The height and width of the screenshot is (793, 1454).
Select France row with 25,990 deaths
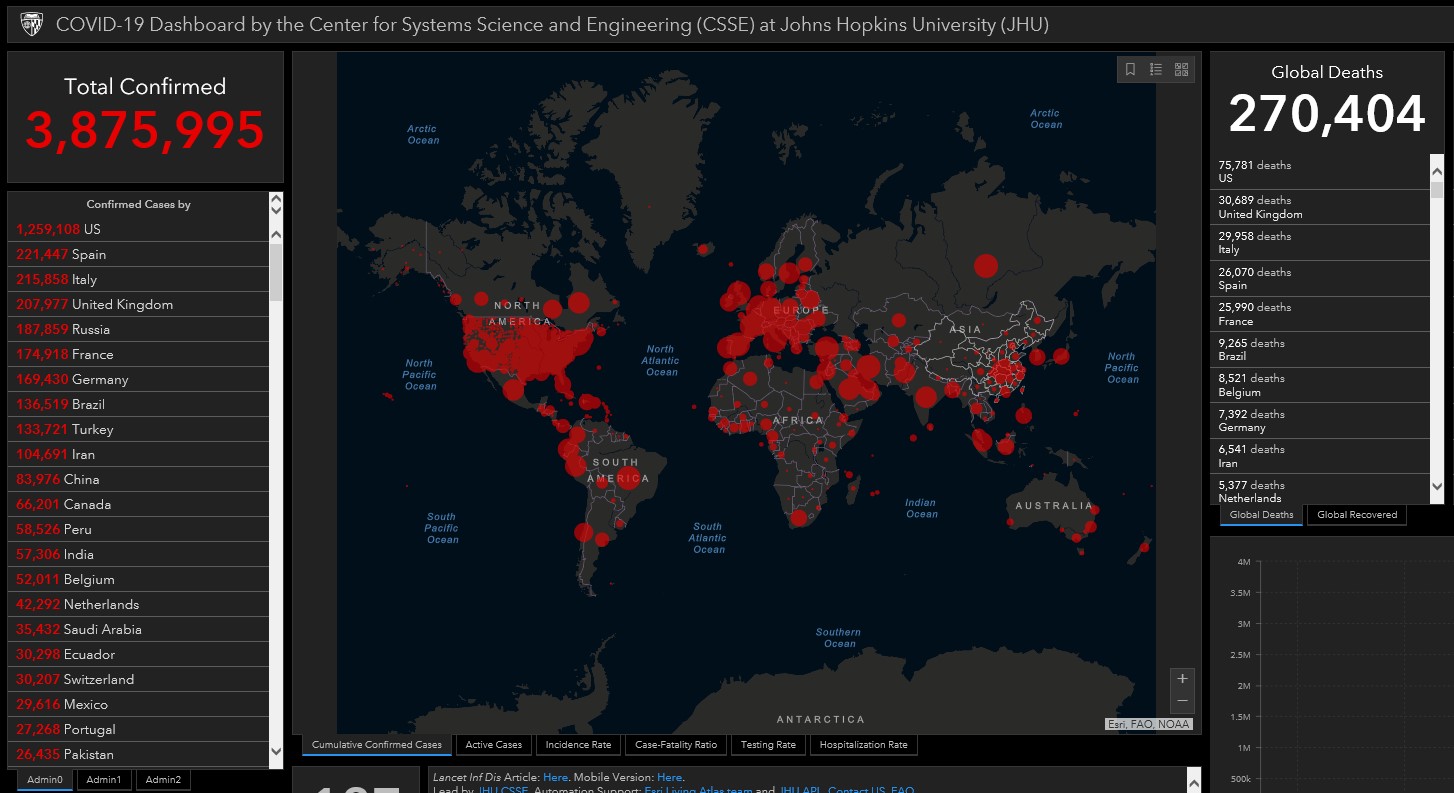1320,314
